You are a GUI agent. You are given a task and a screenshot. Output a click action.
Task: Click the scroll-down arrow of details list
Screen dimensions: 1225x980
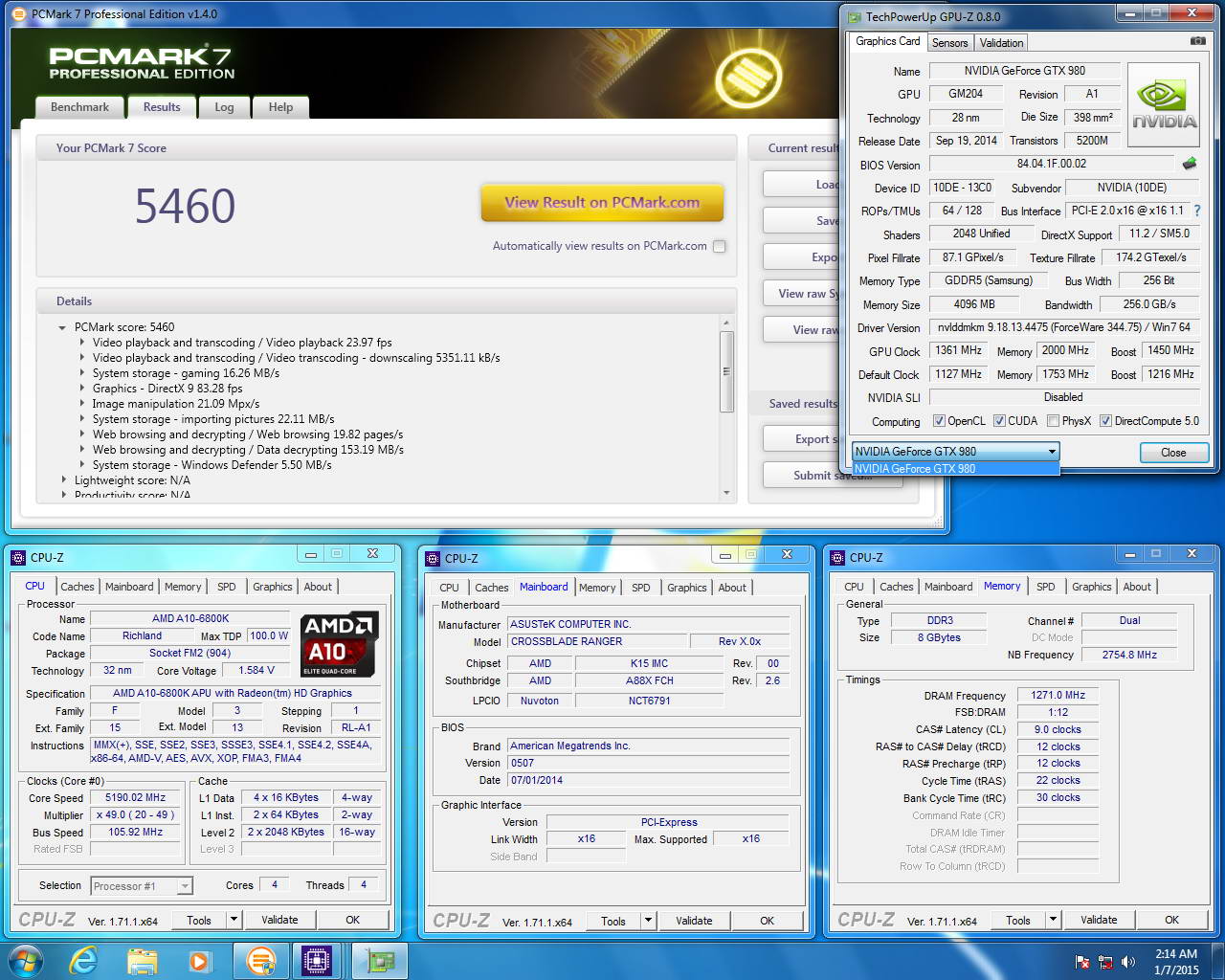pos(726,493)
